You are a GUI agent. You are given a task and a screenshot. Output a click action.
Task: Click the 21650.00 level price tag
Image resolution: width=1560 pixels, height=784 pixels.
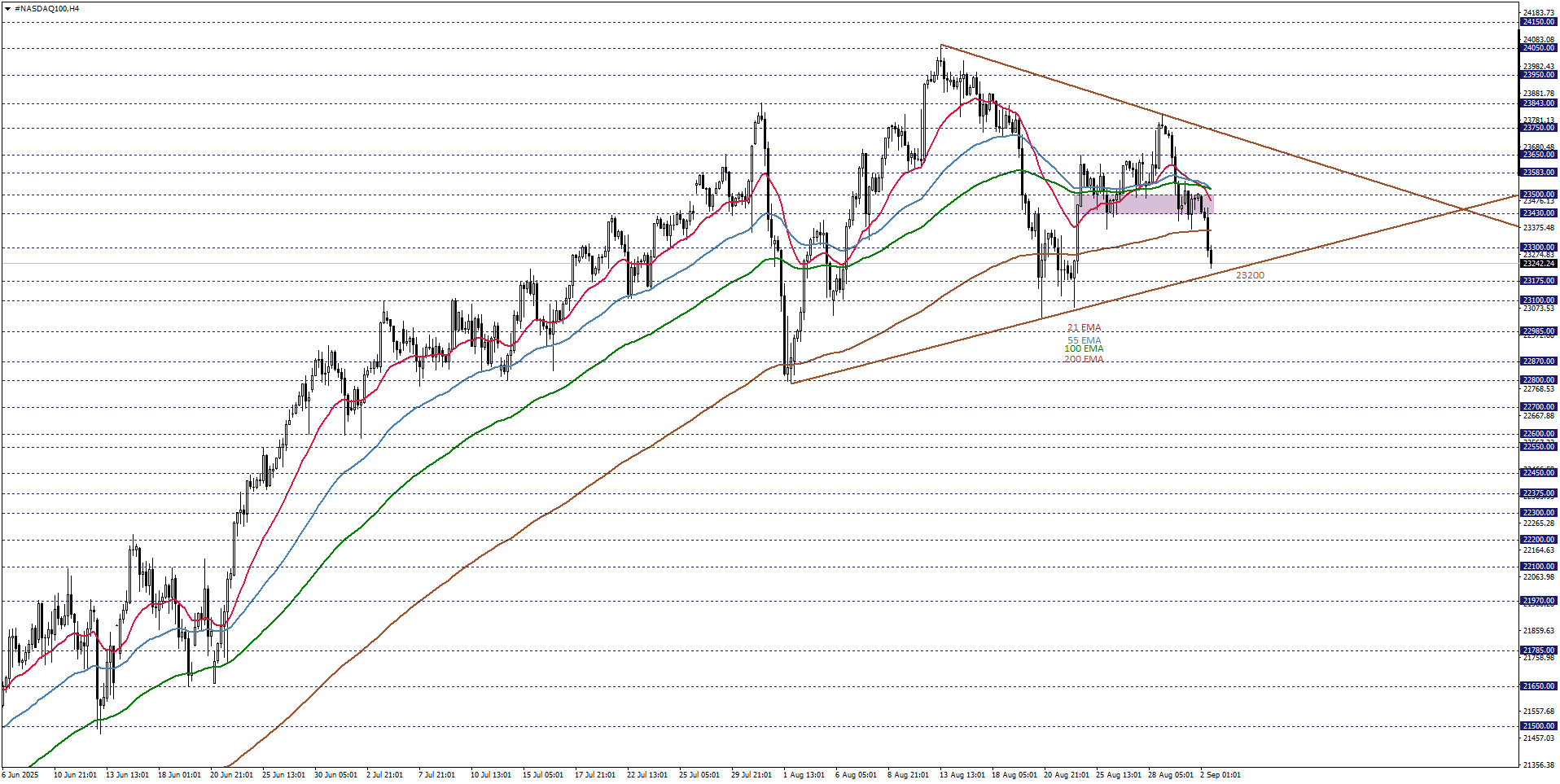coord(1539,686)
